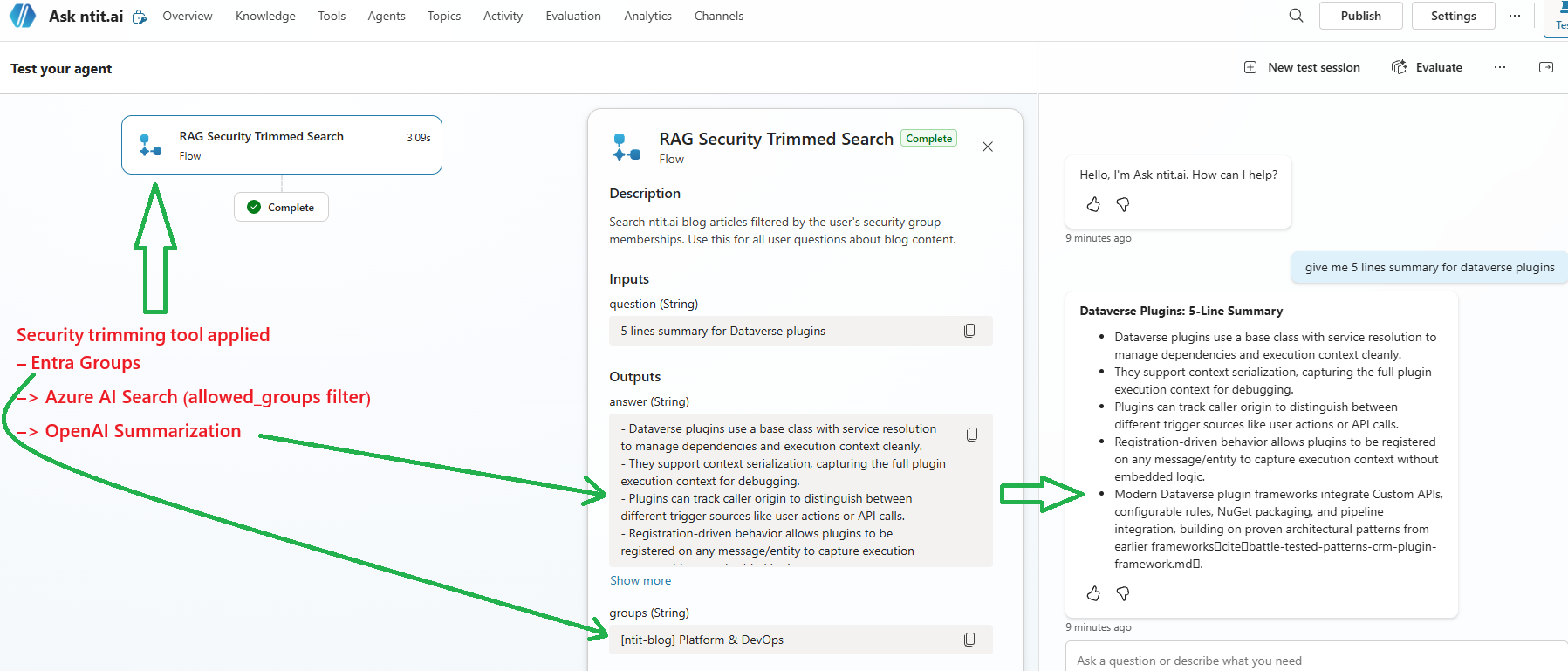Click the question input field value

801,331
